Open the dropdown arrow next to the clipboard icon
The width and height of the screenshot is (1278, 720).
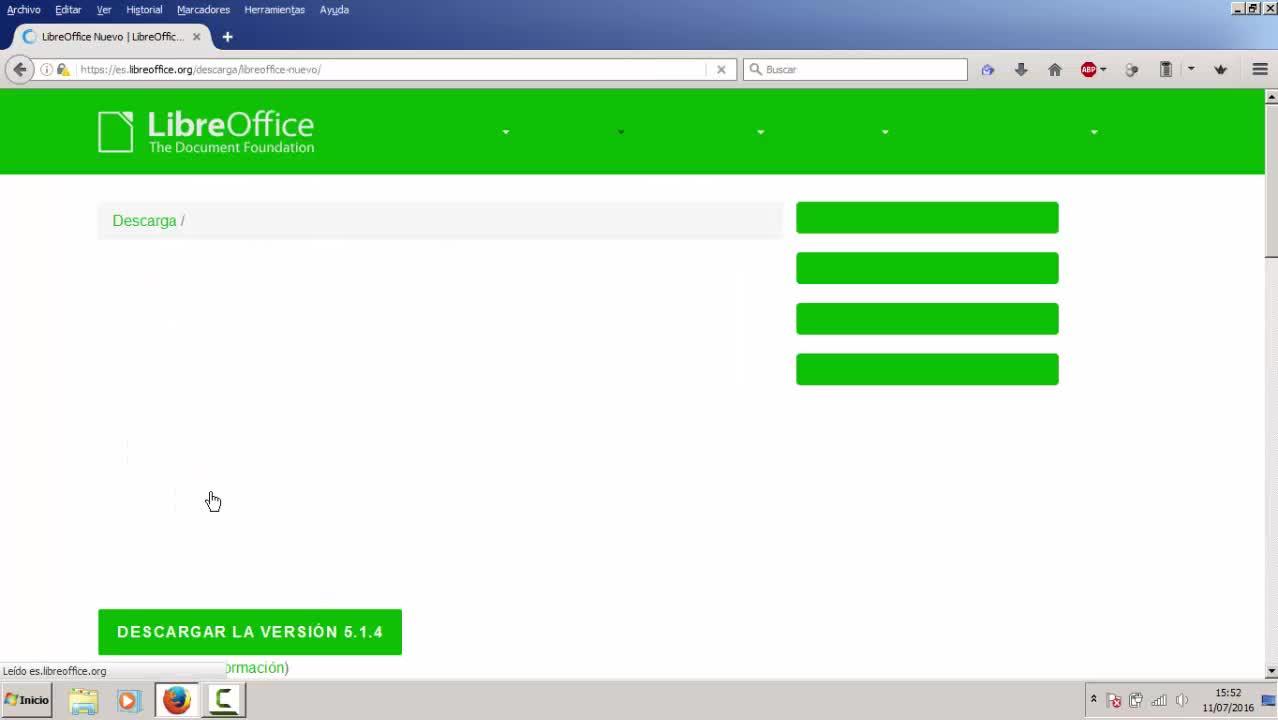[1191, 69]
